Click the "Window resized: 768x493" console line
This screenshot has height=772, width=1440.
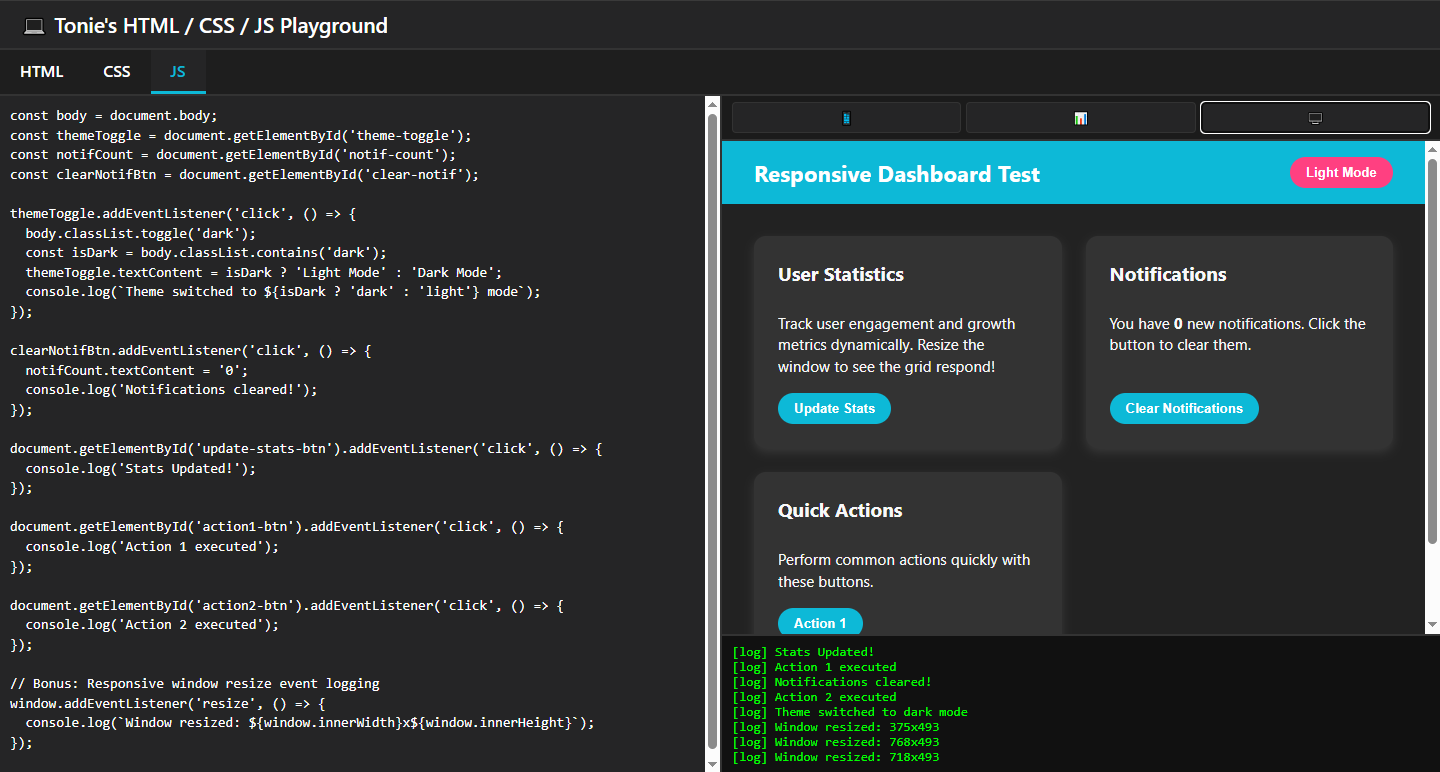(x=836, y=742)
